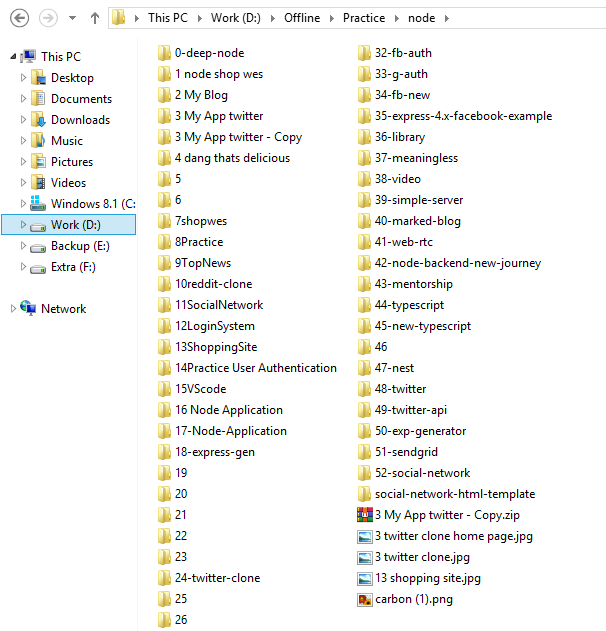Select Documents in the navigation pane
Screen dimensions: 606x631
coord(81,99)
